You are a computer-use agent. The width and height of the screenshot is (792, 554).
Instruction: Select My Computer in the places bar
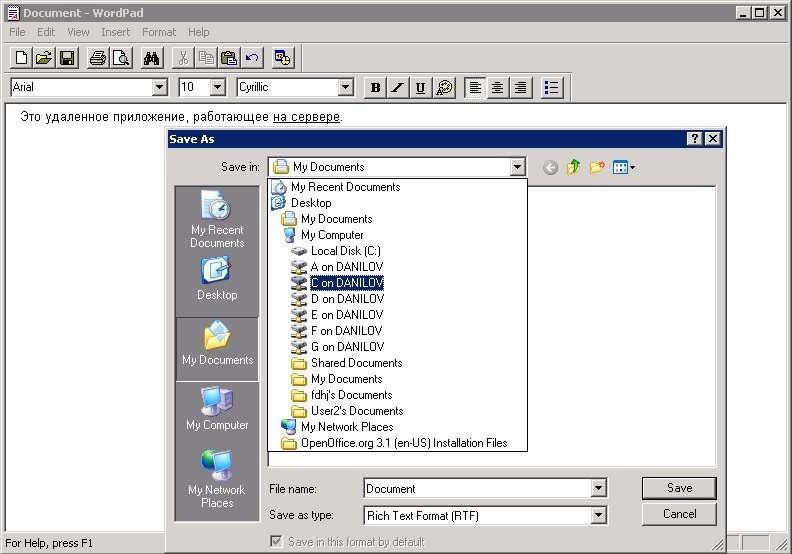pyautogui.click(x=217, y=409)
